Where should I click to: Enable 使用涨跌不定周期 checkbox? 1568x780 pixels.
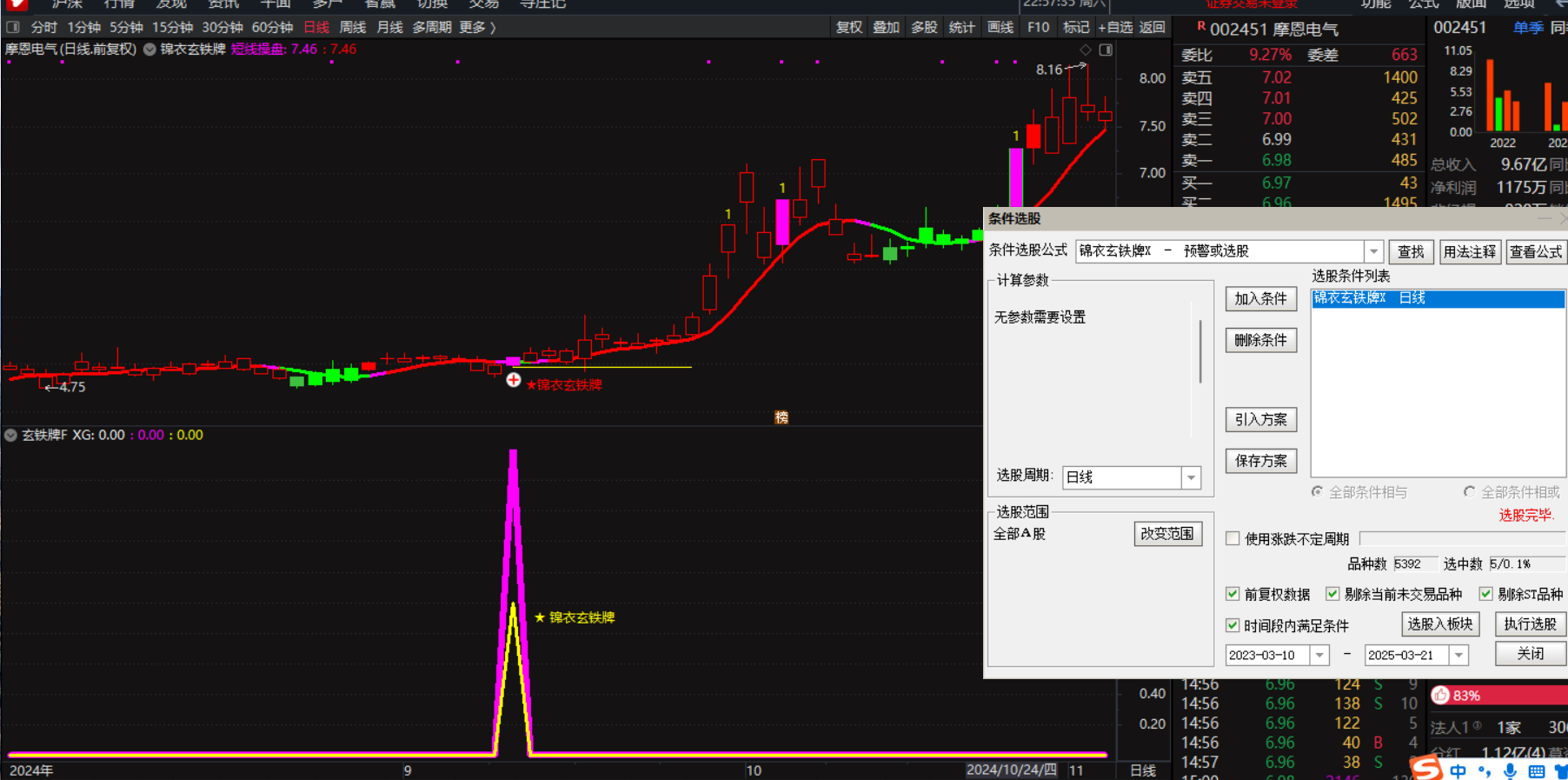point(1232,539)
